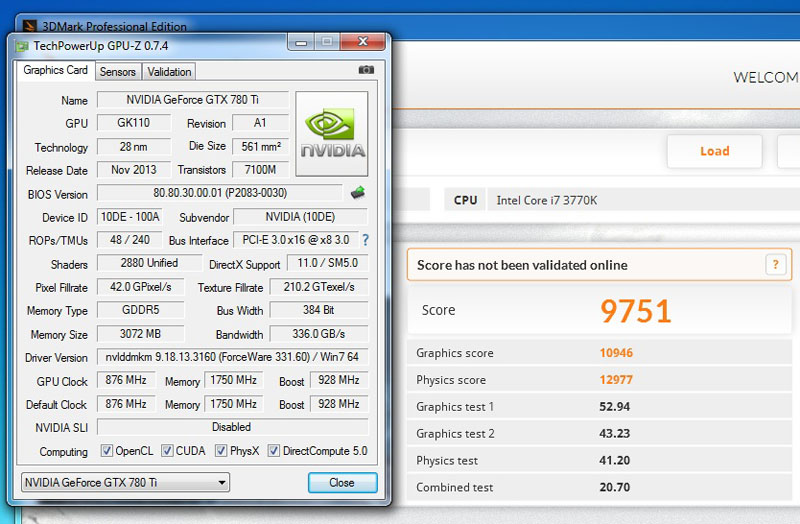Take a GPU-Z screenshot with camera icon
Screen dimensions: 800x524
[x=366, y=70]
